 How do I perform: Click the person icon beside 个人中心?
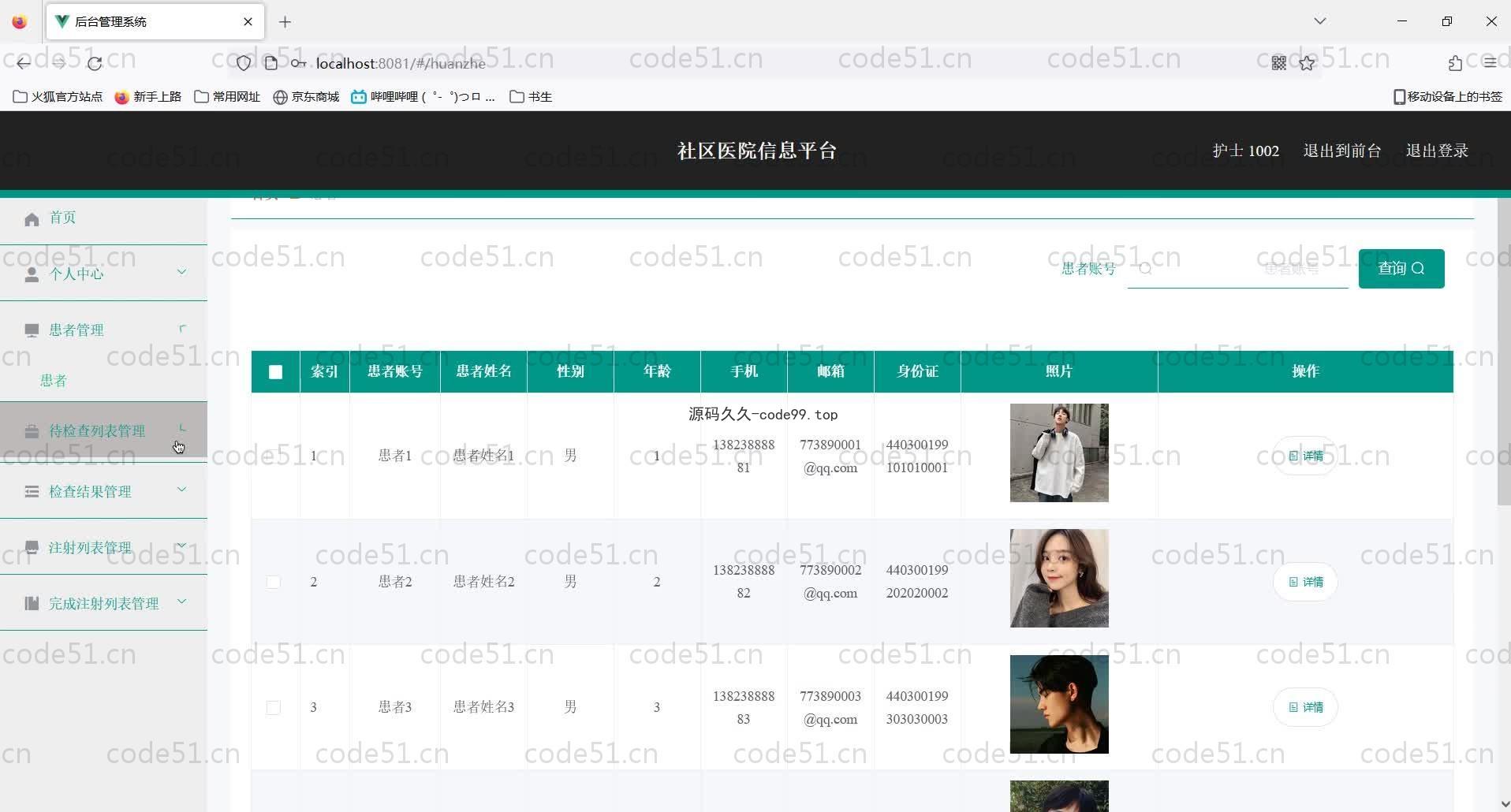[x=32, y=274]
